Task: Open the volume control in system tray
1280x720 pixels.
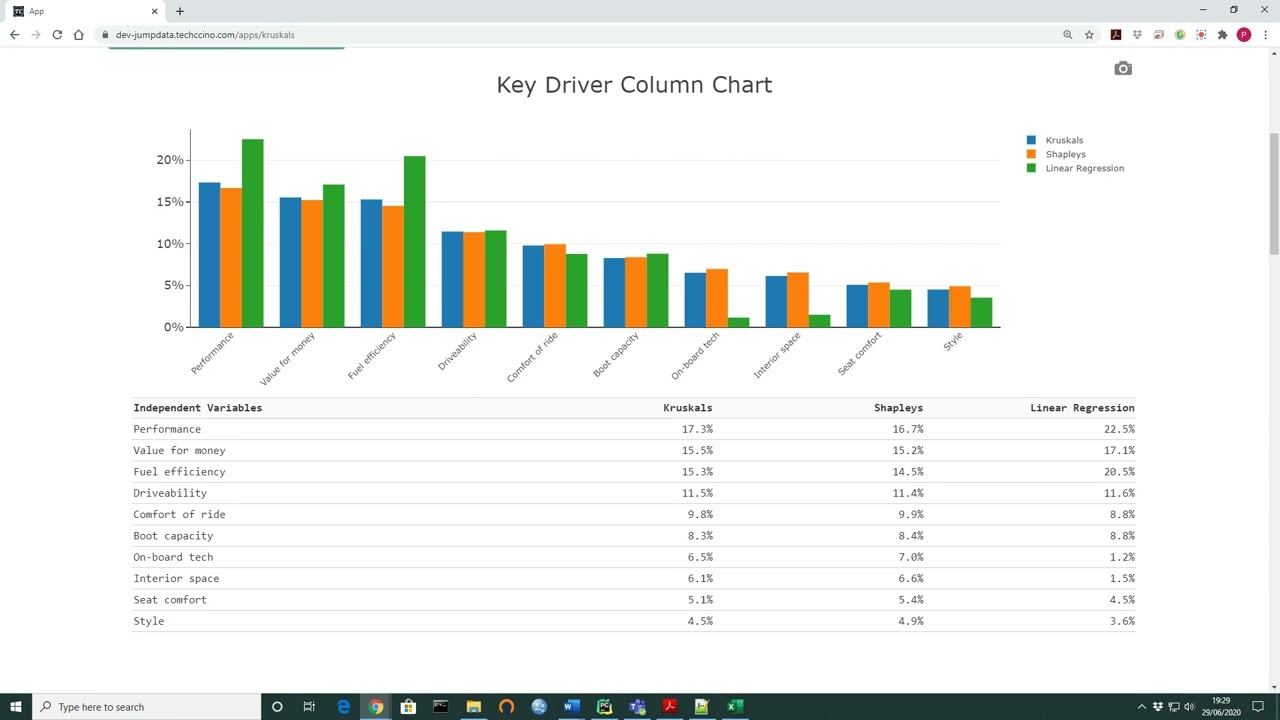Action: (x=1189, y=707)
